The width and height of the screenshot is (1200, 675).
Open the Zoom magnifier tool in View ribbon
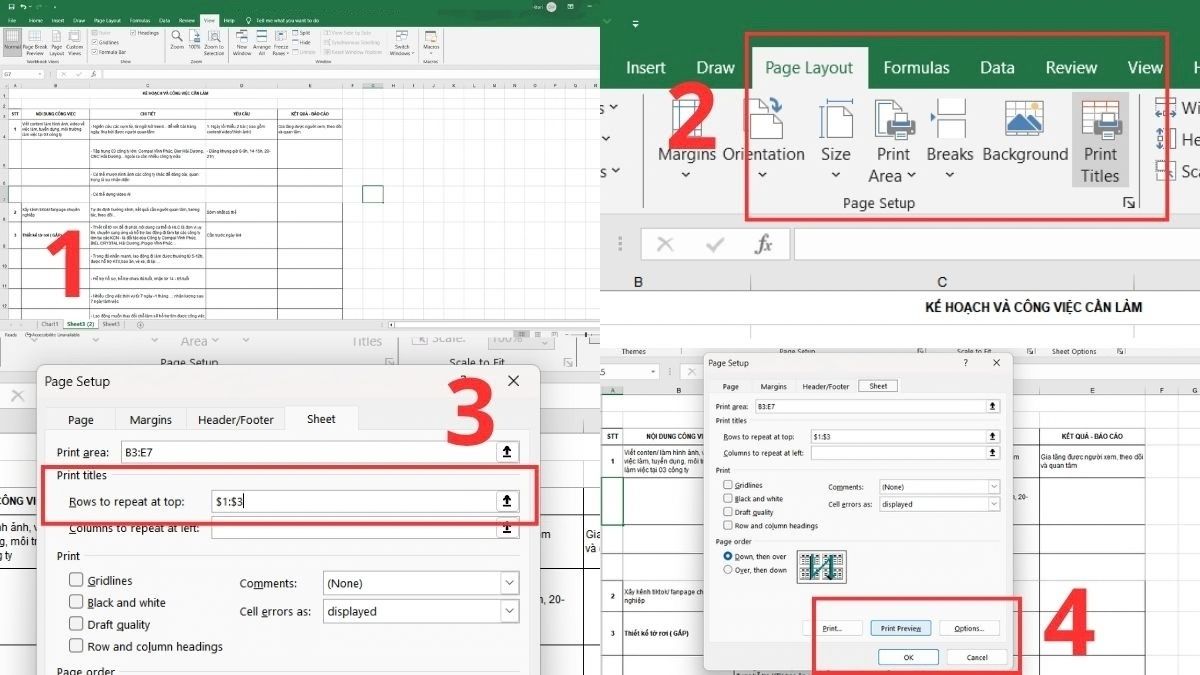click(177, 40)
